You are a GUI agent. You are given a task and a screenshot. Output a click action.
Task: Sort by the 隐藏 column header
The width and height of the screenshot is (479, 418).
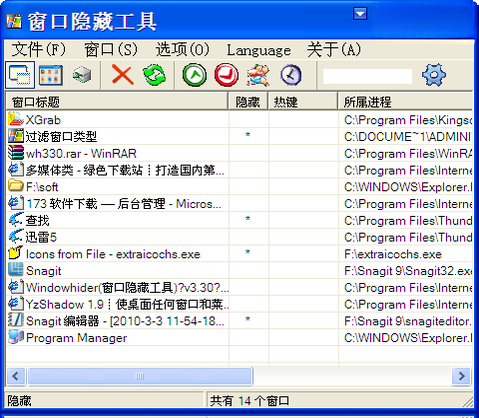[x=248, y=102]
